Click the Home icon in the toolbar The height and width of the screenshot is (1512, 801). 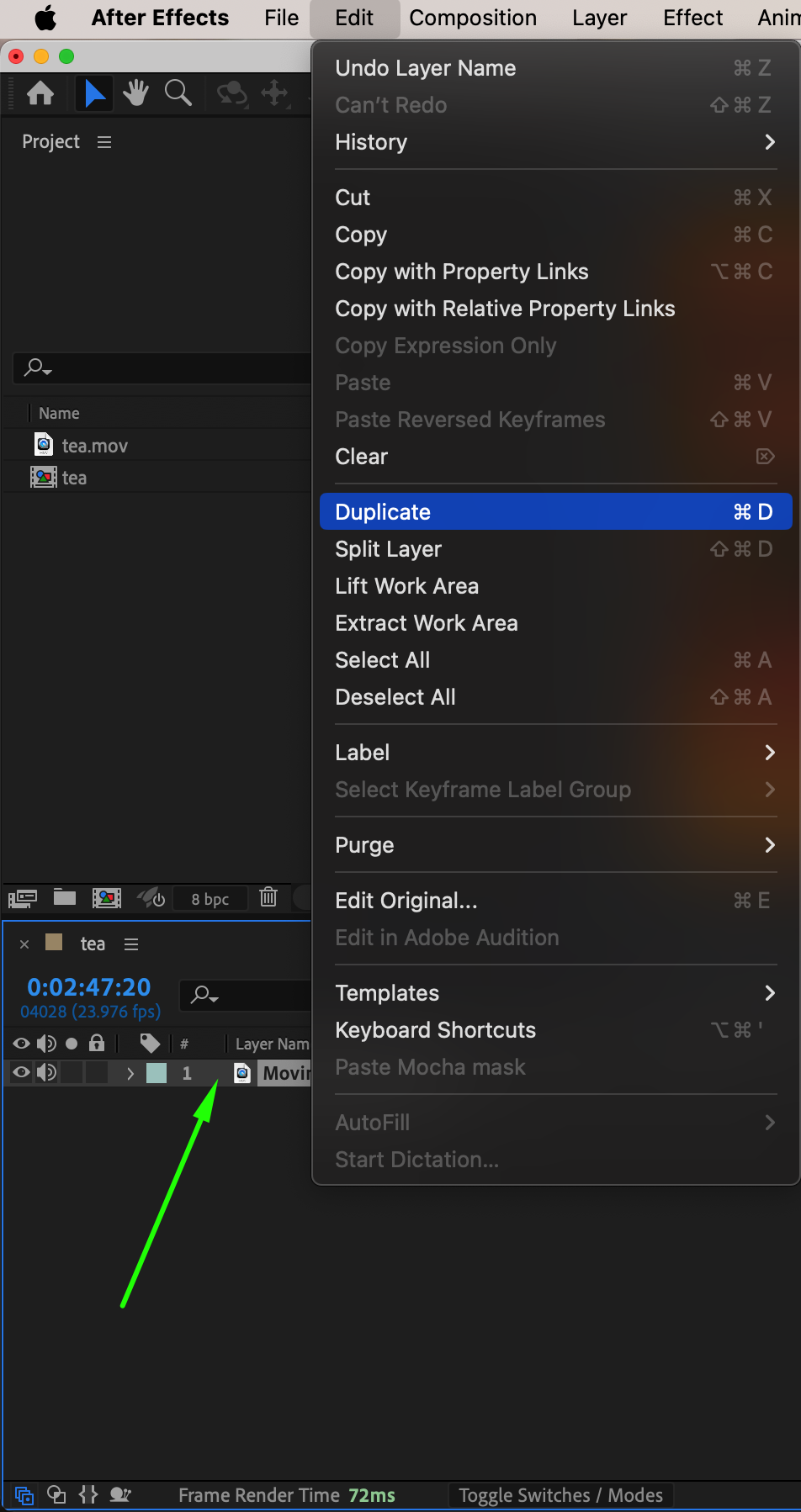coord(40,93)
